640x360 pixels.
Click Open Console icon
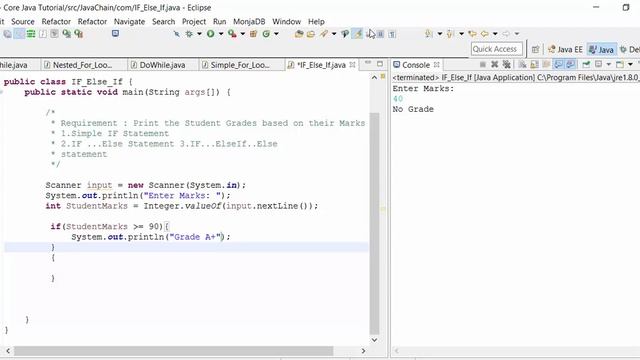tap(620, 64)
